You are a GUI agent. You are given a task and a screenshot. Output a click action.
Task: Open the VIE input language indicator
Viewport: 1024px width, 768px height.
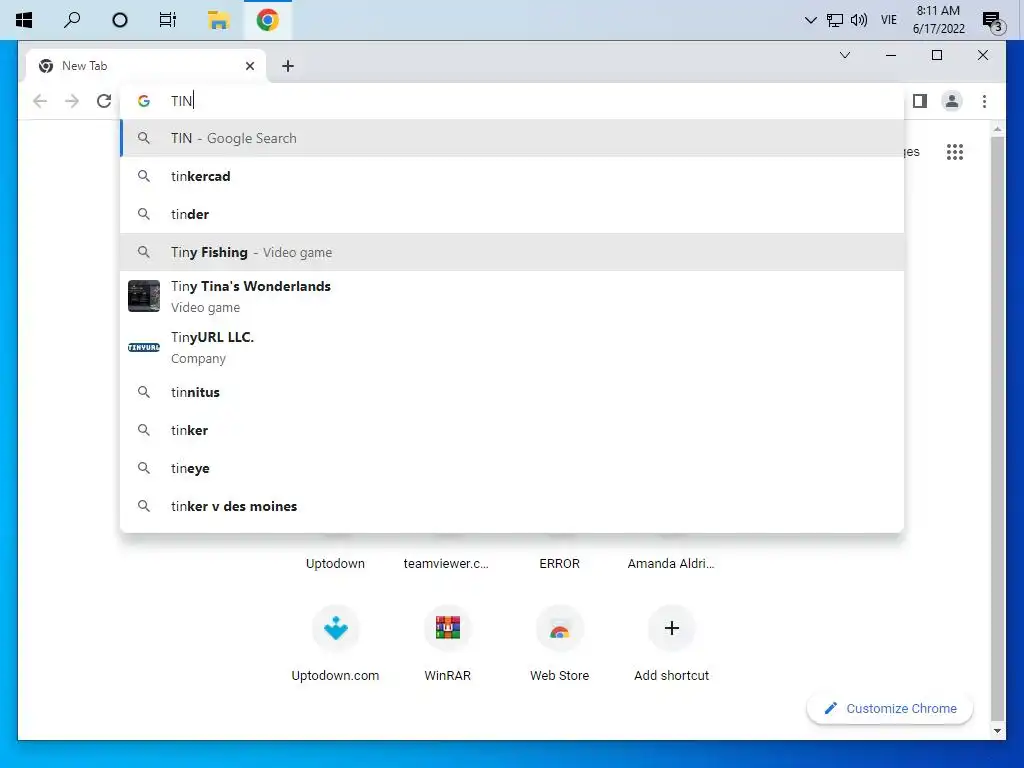coord(889,20)
